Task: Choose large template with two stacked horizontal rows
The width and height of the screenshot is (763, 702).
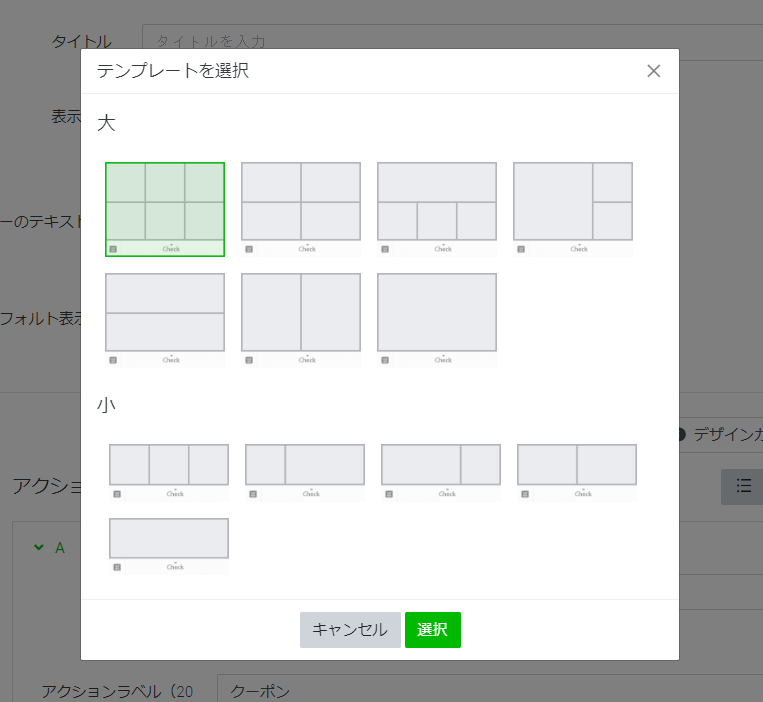Action: point(165,320)
